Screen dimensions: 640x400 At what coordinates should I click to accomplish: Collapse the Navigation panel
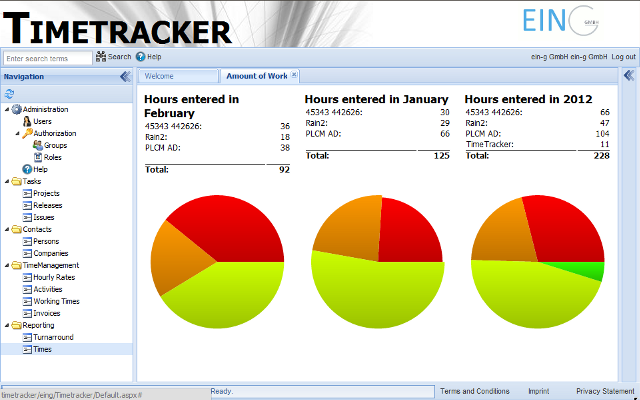coord(125,76)
